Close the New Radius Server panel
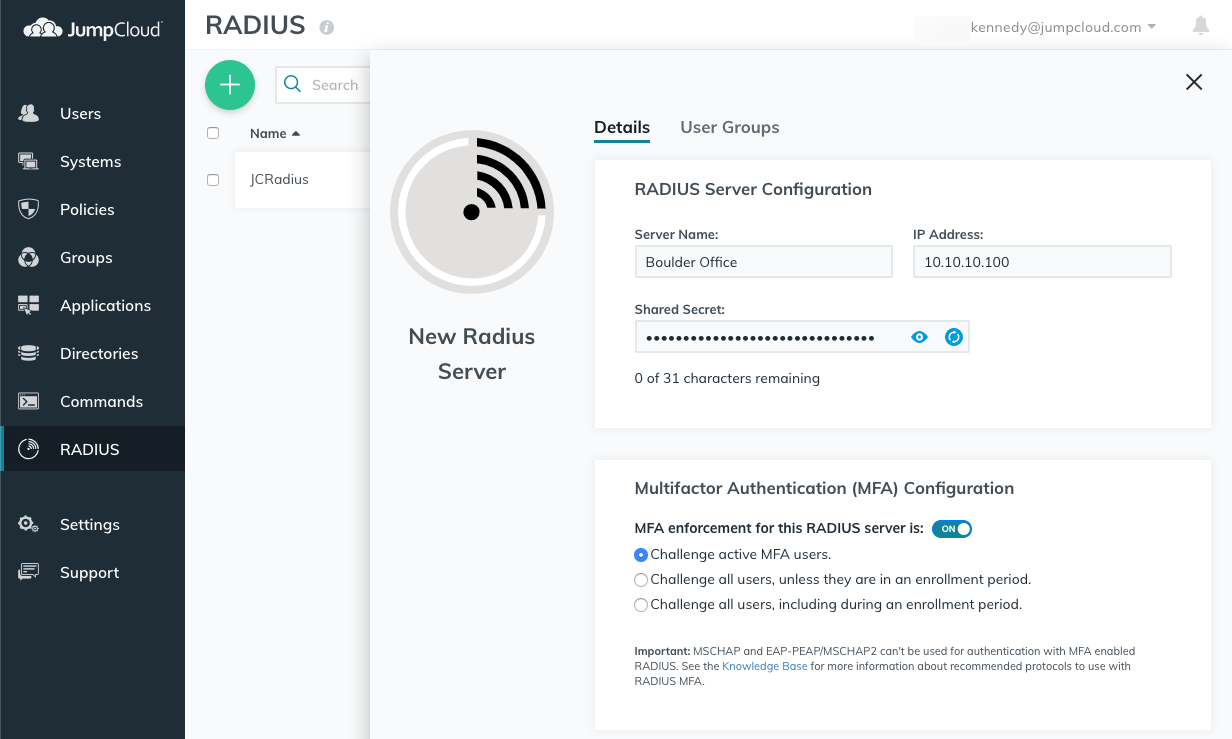The width and height of the screenshot is (1232, 739). pyautogui.click(x=1194, y=82)
